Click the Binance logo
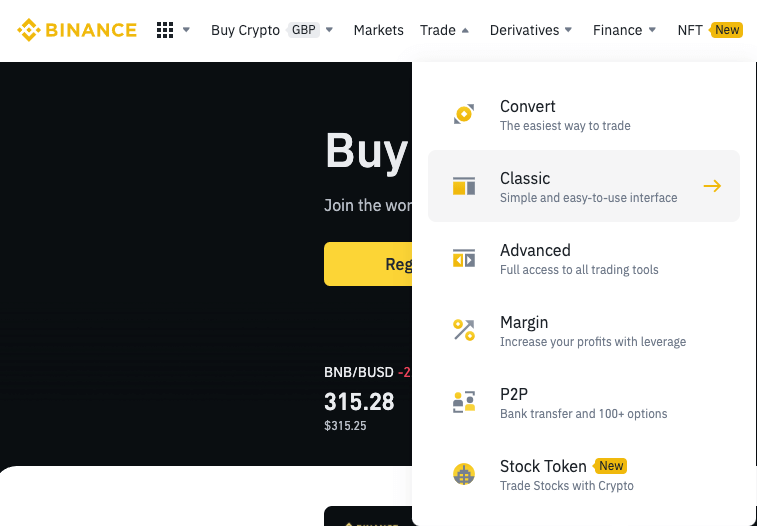The height and width of the screenshot is (526, 757). pos(77,30)
